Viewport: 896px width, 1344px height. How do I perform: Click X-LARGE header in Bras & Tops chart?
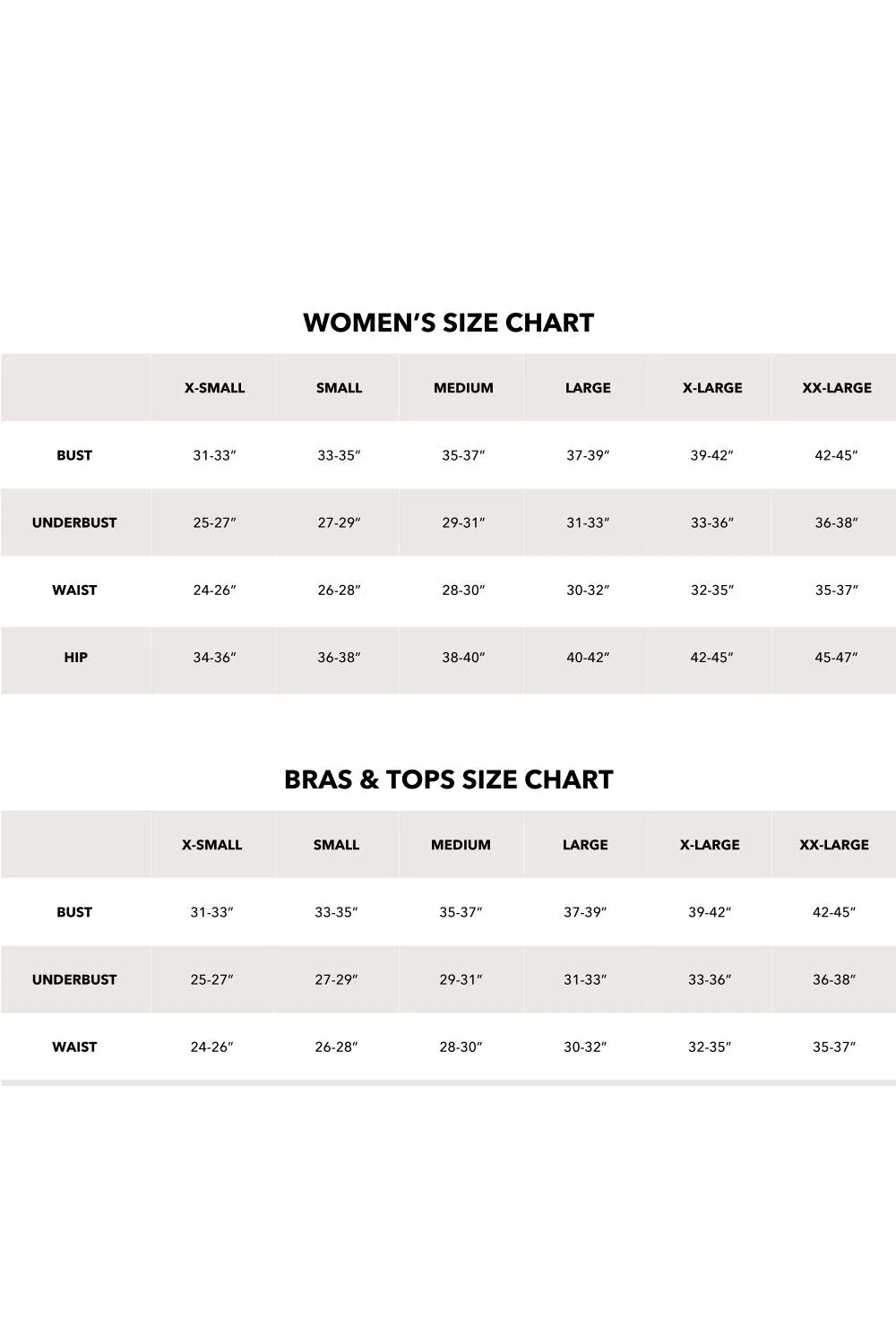tap(710, 845)
